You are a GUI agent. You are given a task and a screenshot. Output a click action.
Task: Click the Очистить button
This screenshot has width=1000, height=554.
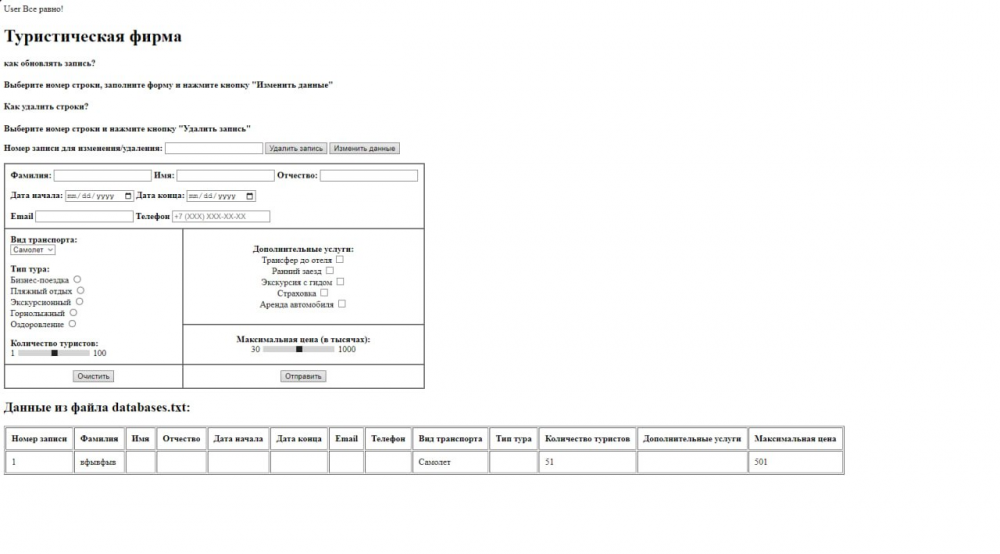[93, 376]
